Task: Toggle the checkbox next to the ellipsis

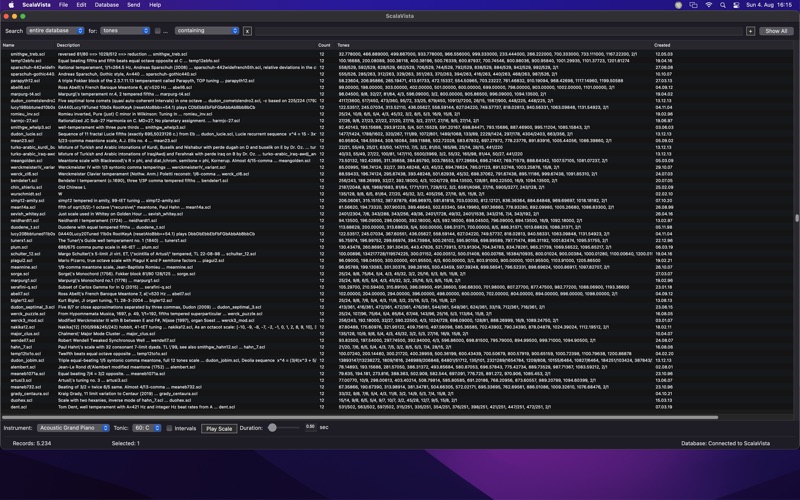Action: tap(157, 31)
